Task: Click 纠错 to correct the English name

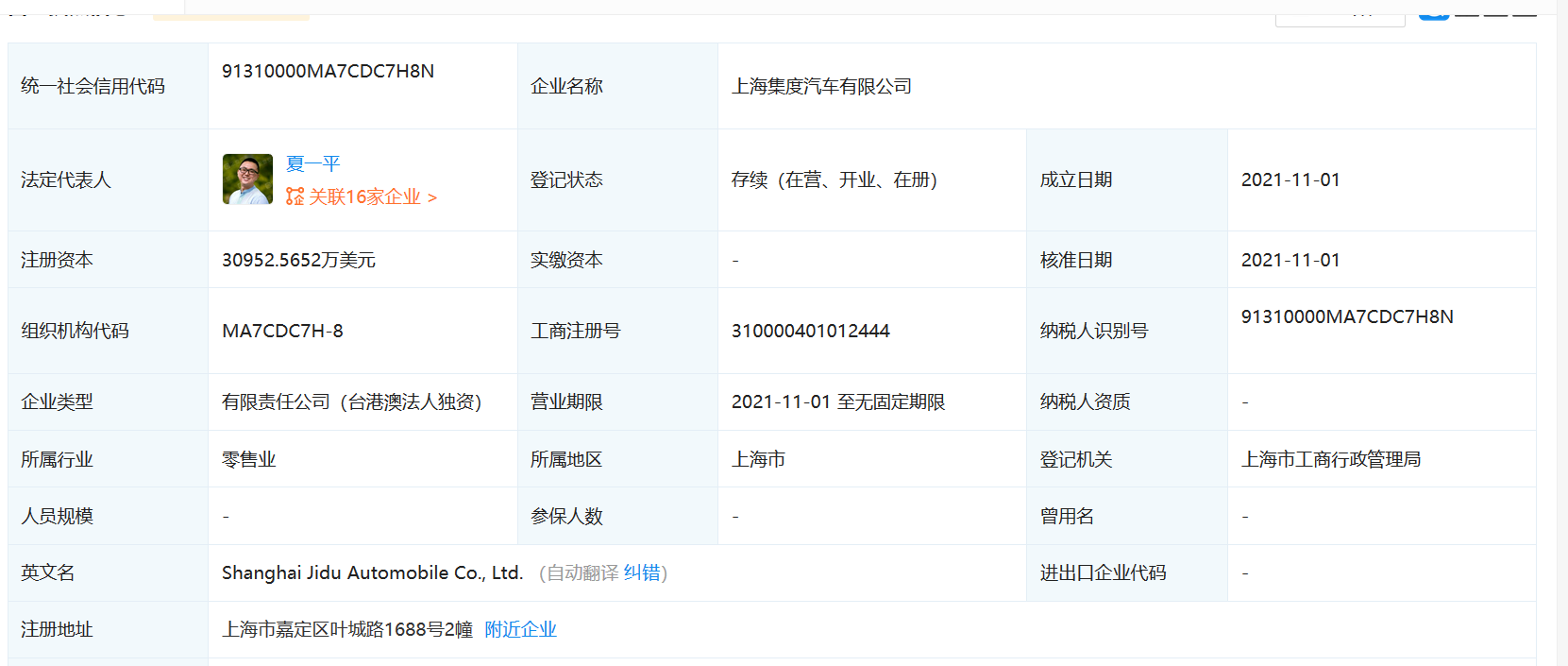Action: click(642, 572)
